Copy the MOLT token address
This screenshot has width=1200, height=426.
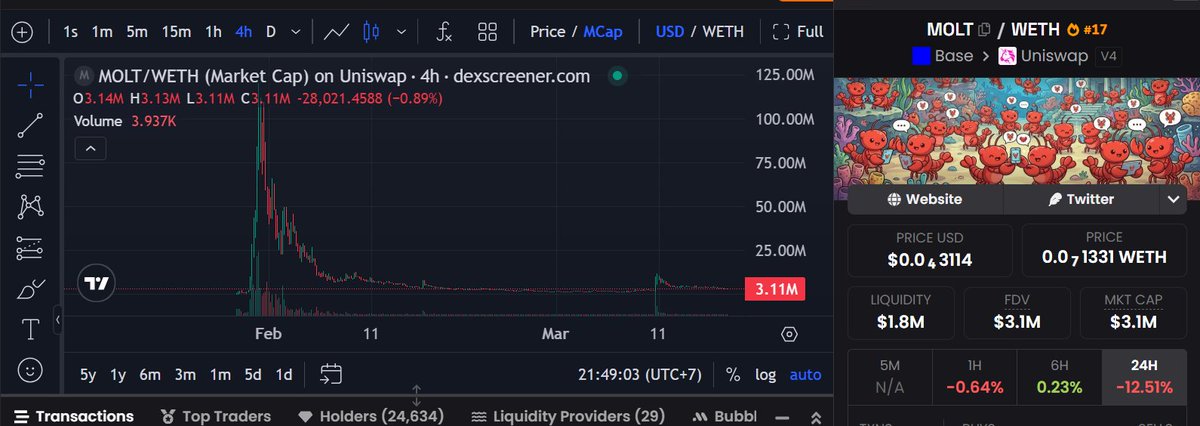pyautogui.click(x=983, y=30)
